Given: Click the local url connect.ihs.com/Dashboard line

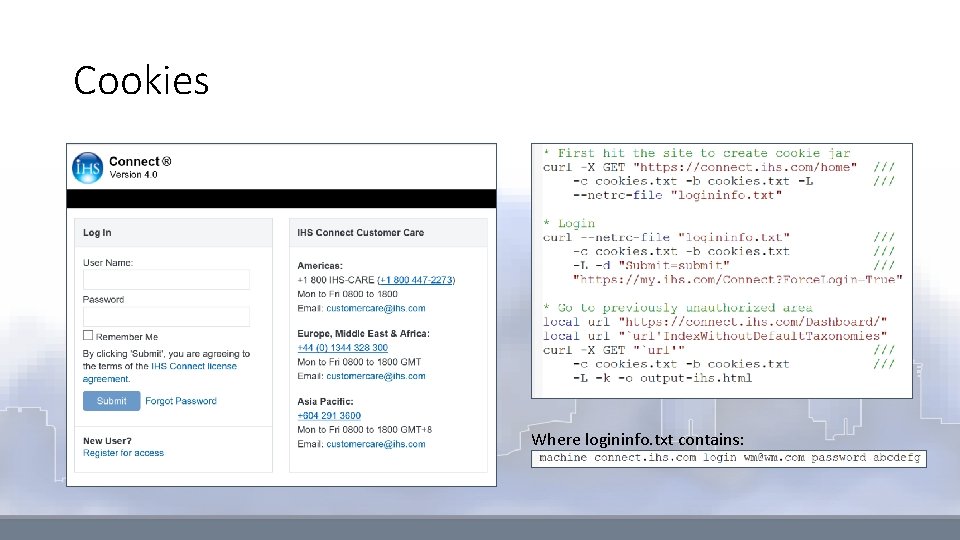Looking at the screenshot, I should [x=714, y=322].
